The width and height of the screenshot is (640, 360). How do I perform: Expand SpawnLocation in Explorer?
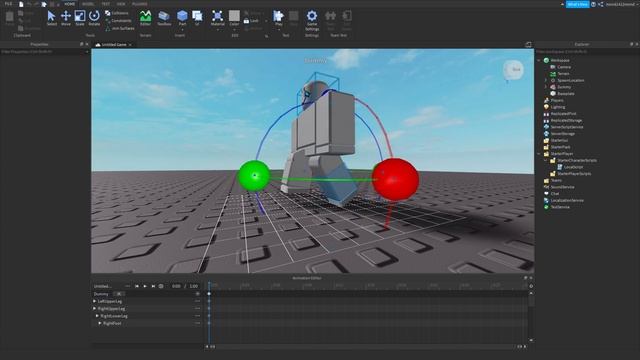pos(546,80)
